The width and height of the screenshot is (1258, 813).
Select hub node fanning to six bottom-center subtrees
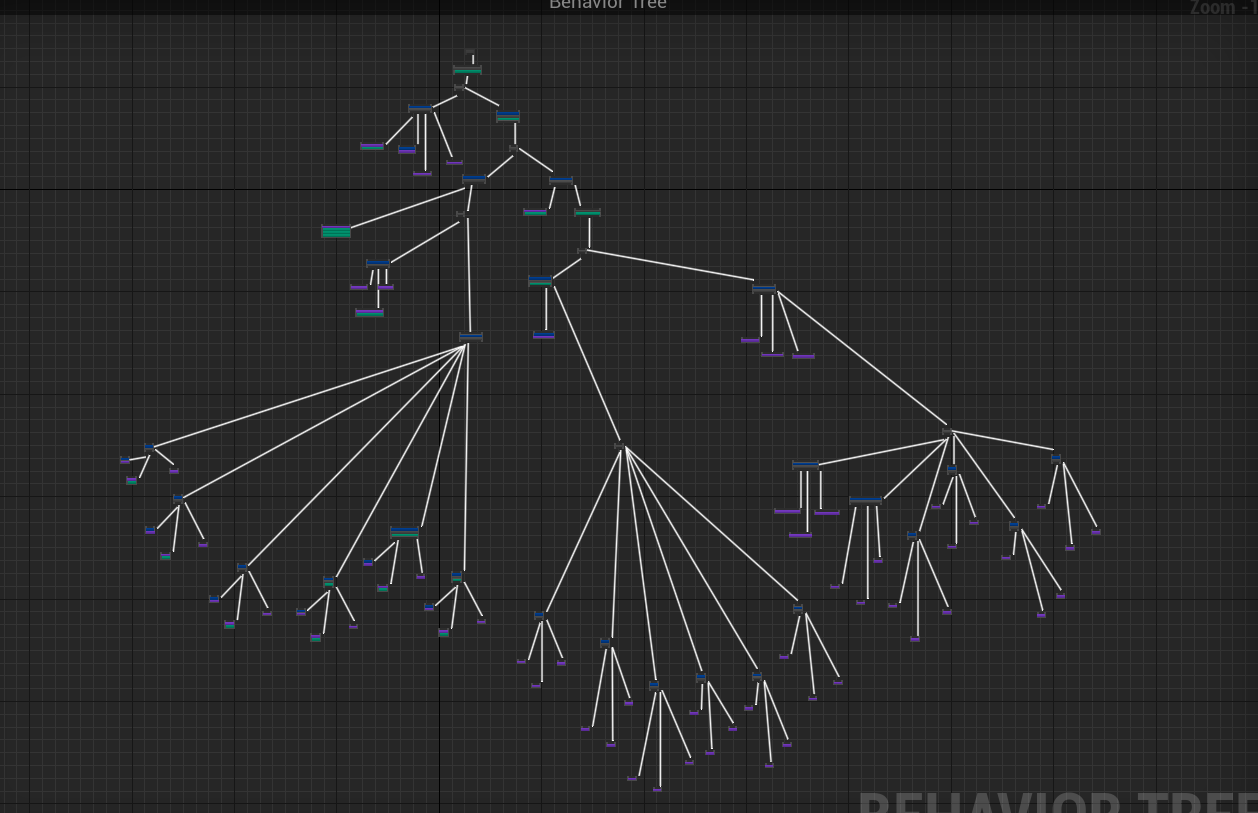[x=620, y=445]
